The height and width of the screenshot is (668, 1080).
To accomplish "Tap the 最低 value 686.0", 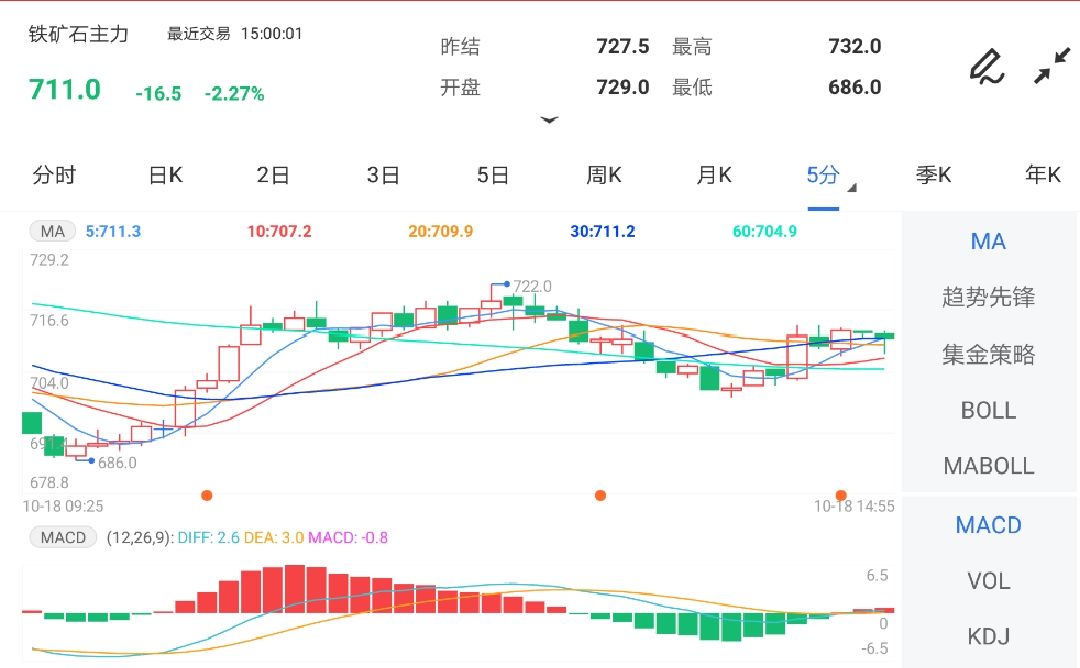I will tap(855, 87).
